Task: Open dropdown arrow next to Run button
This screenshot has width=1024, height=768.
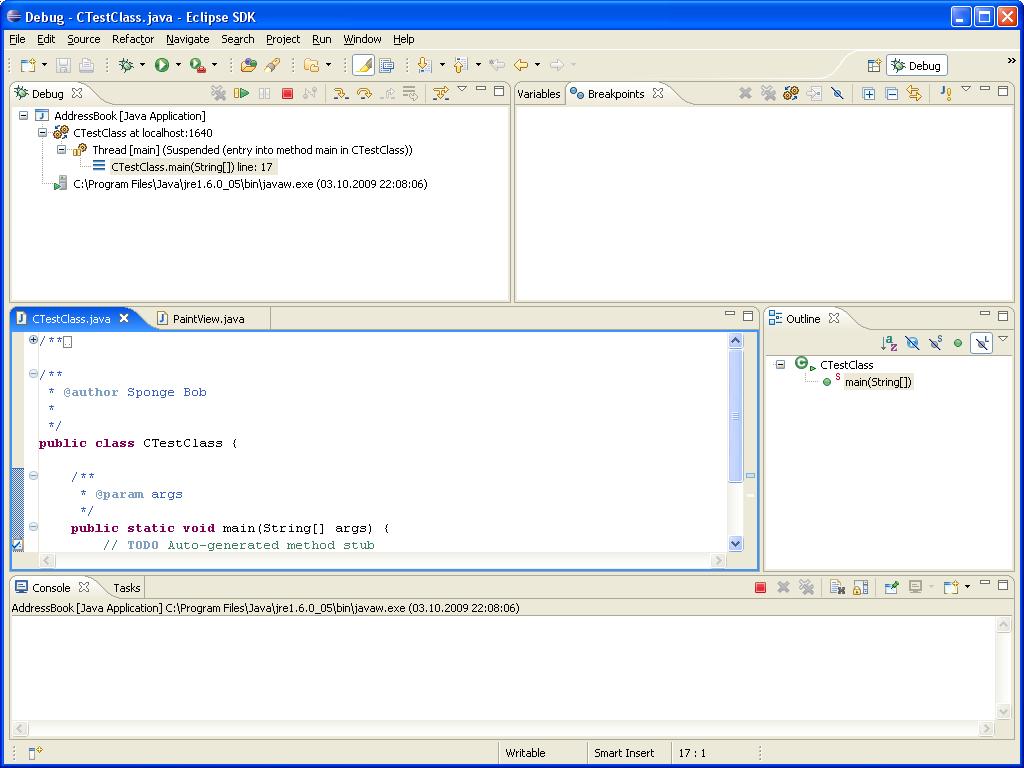Action: [x=178, y=65]
